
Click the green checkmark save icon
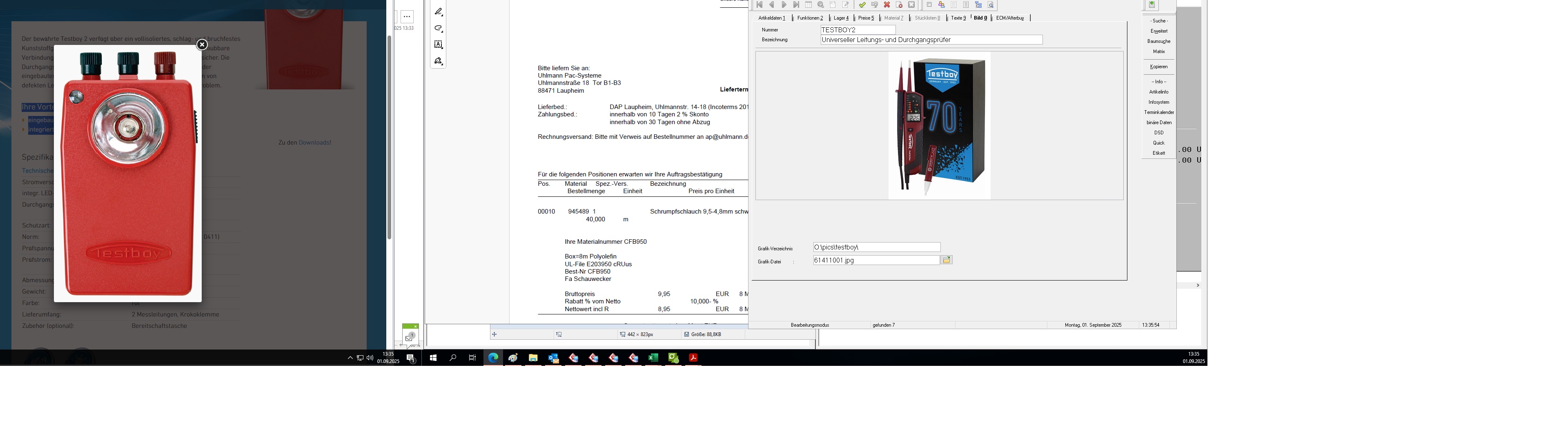(x=862, y=5)
